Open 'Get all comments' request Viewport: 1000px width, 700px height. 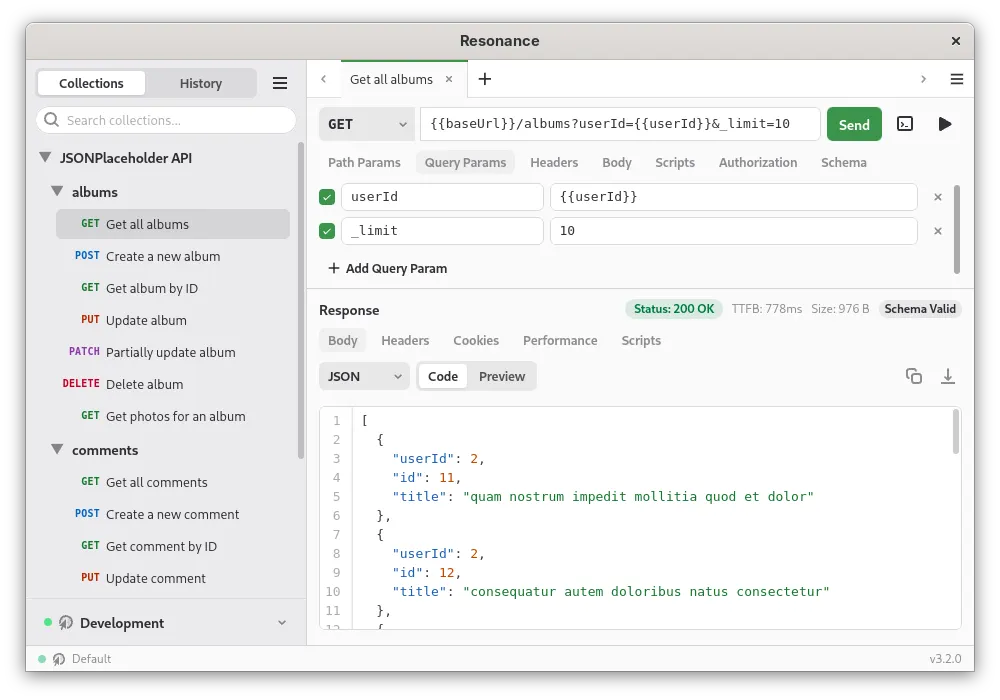173,482
